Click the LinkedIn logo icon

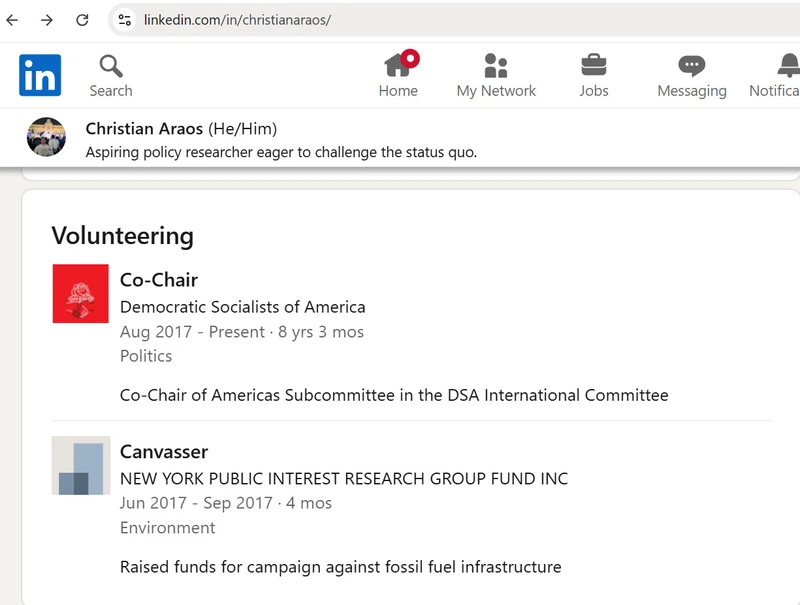coord(40,75)
